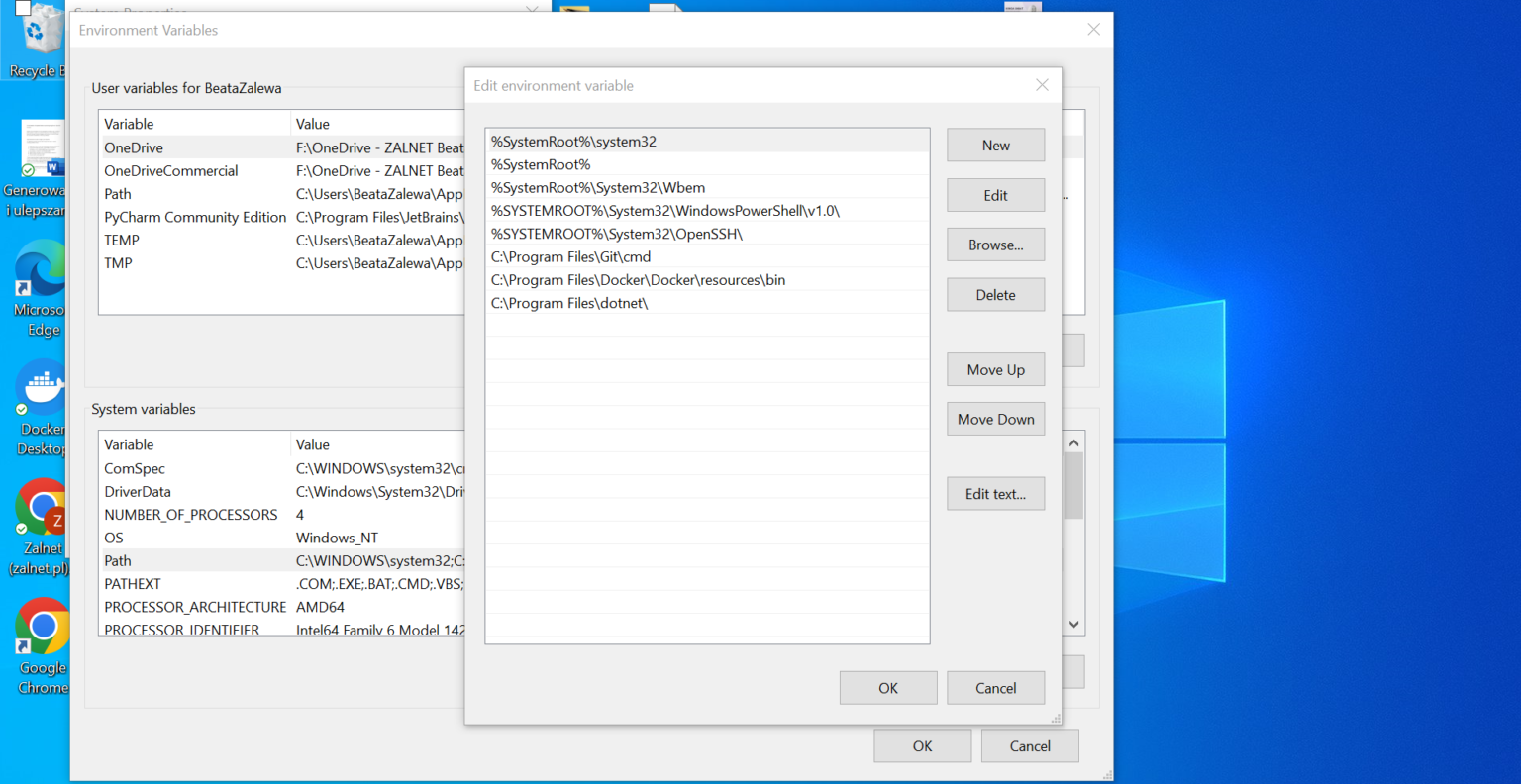Click the Move Down button

(x=995, y=420)
